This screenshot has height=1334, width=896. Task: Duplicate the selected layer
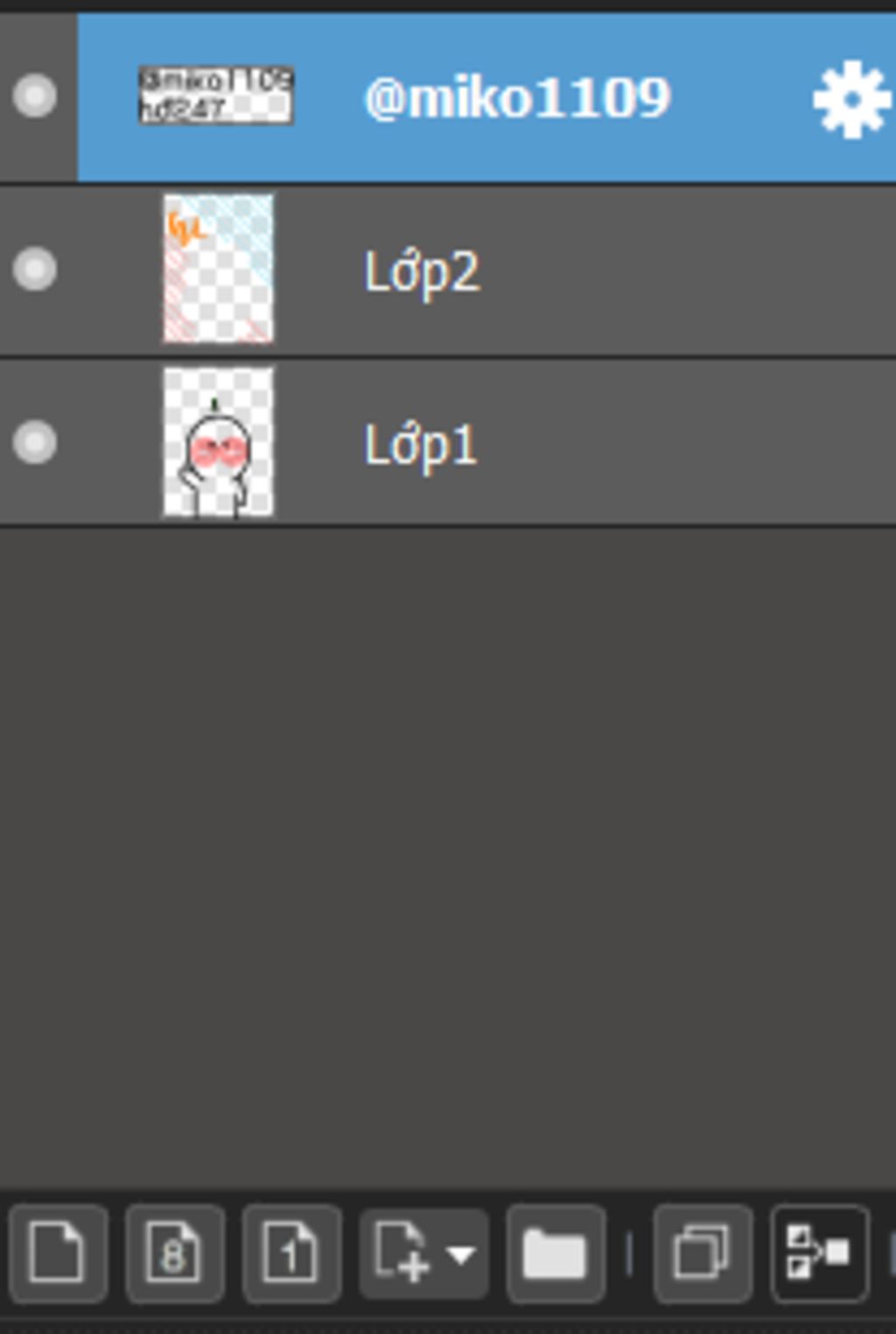tap(702, 1253)
